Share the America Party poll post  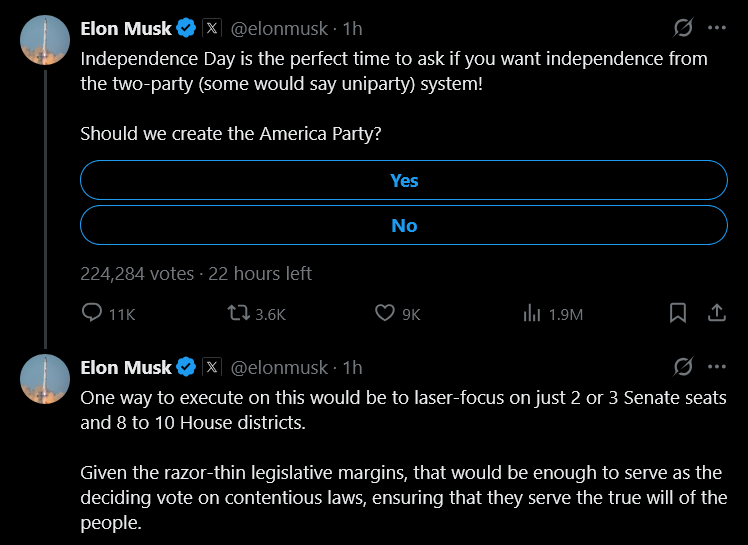click(716, 313)
